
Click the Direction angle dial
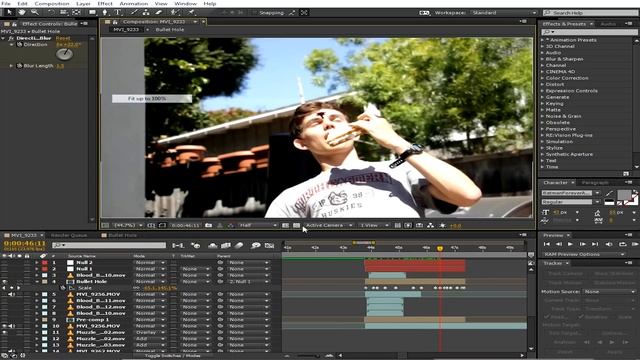pyautogui.click(x=64, y=53)
